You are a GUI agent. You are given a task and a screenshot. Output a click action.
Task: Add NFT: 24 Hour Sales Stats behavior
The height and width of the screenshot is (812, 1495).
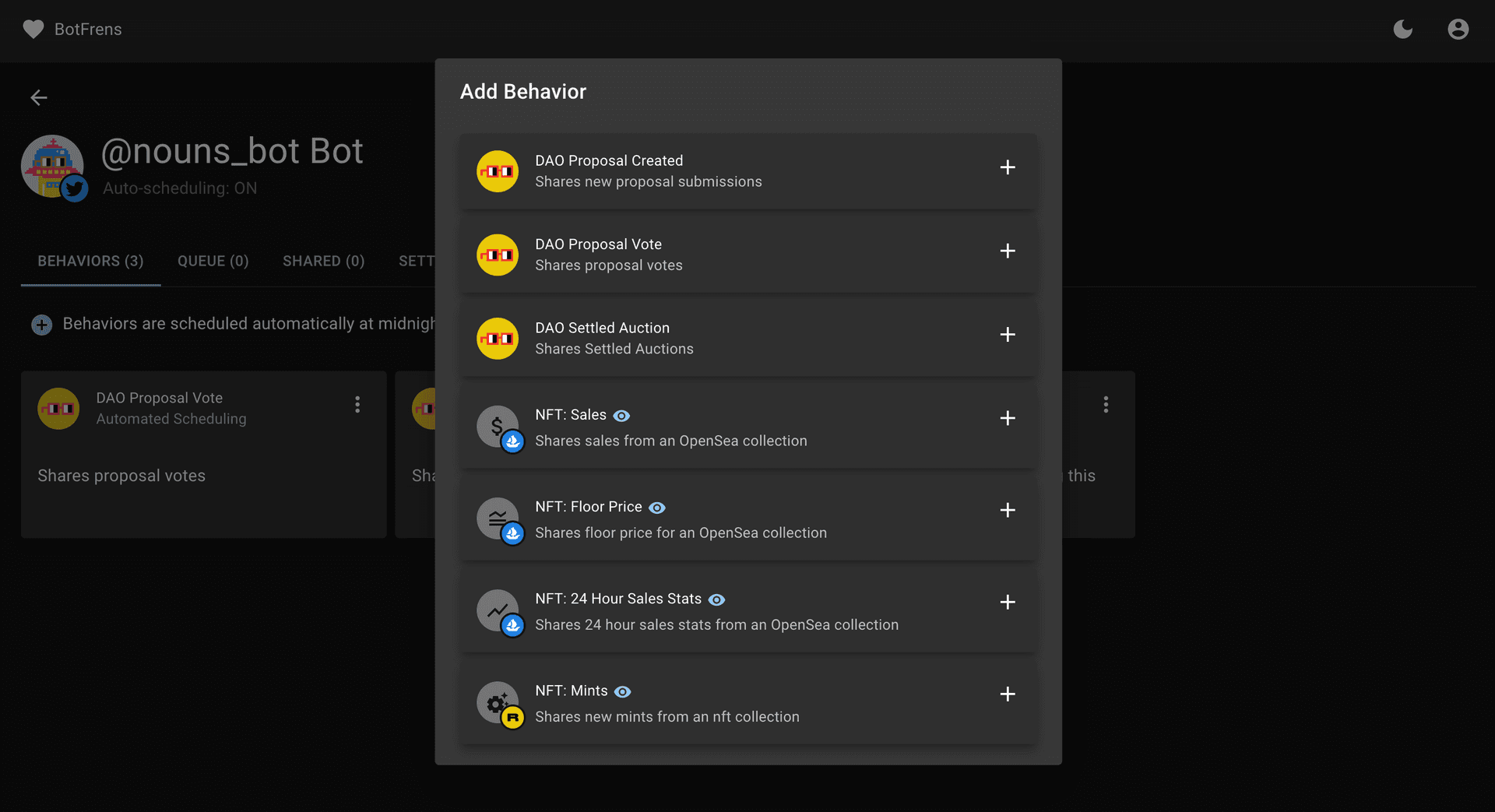(1007, 602)
